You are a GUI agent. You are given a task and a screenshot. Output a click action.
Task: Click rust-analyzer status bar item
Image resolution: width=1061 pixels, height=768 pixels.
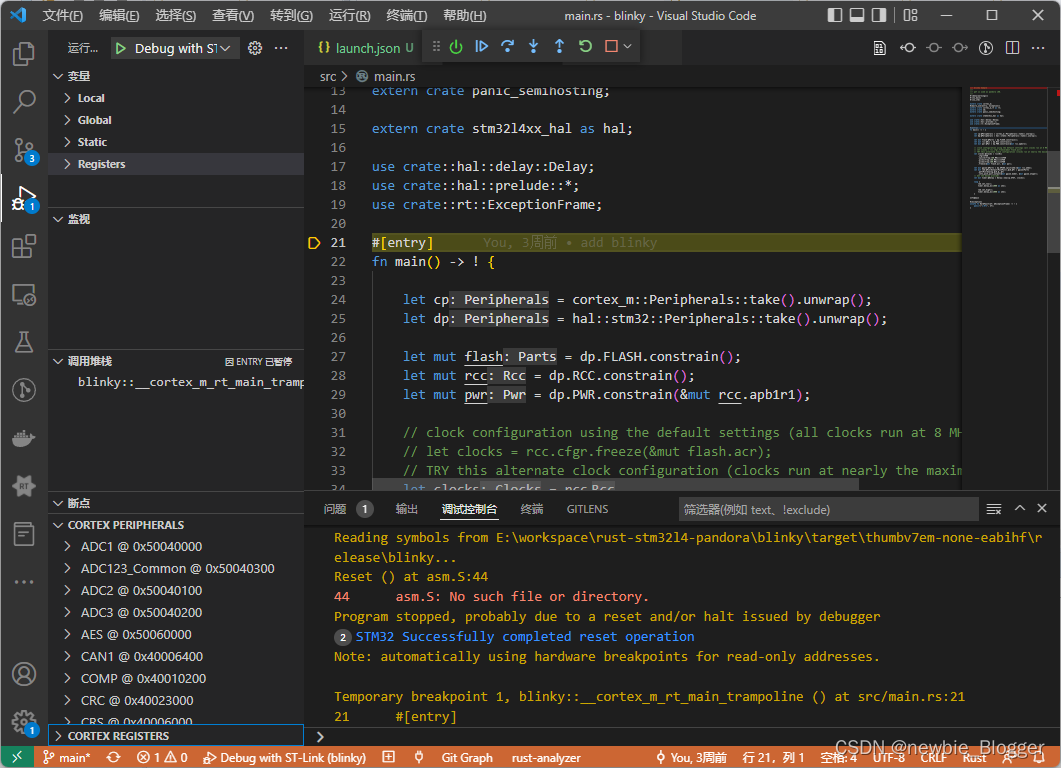[x=546, y=758]
